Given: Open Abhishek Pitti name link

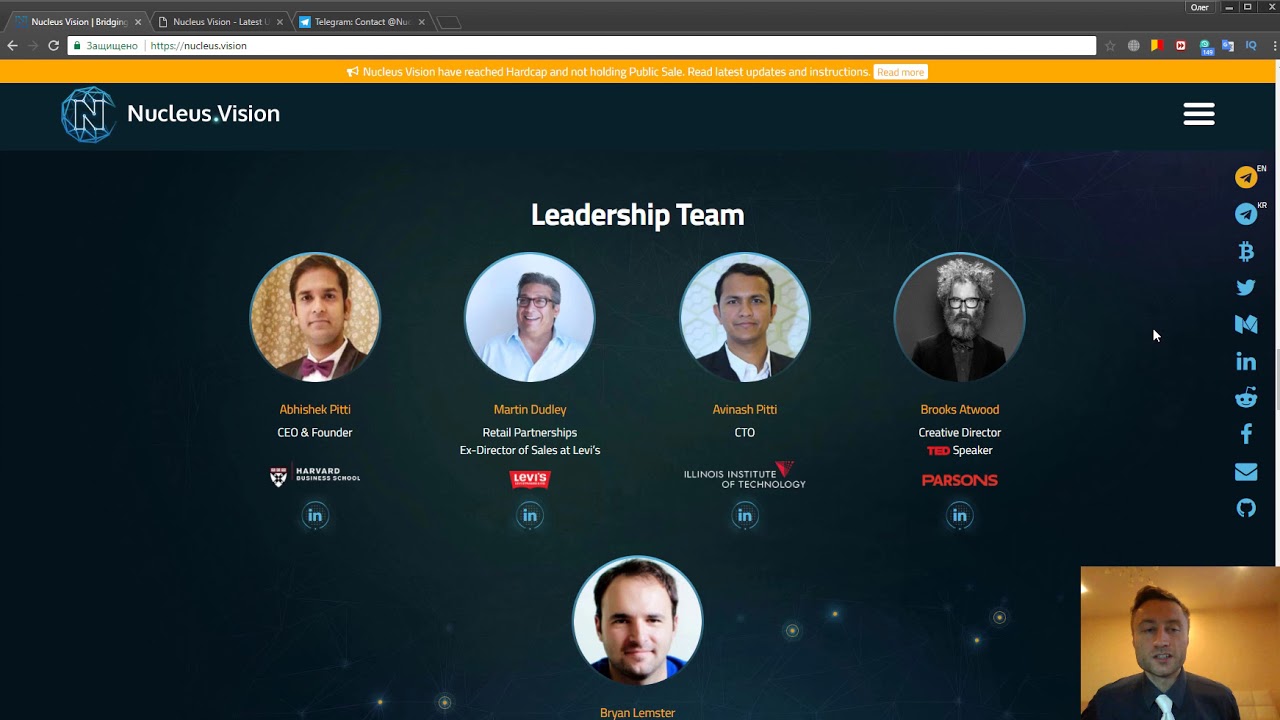Looking at the screenshot, I should pos(315,409).
